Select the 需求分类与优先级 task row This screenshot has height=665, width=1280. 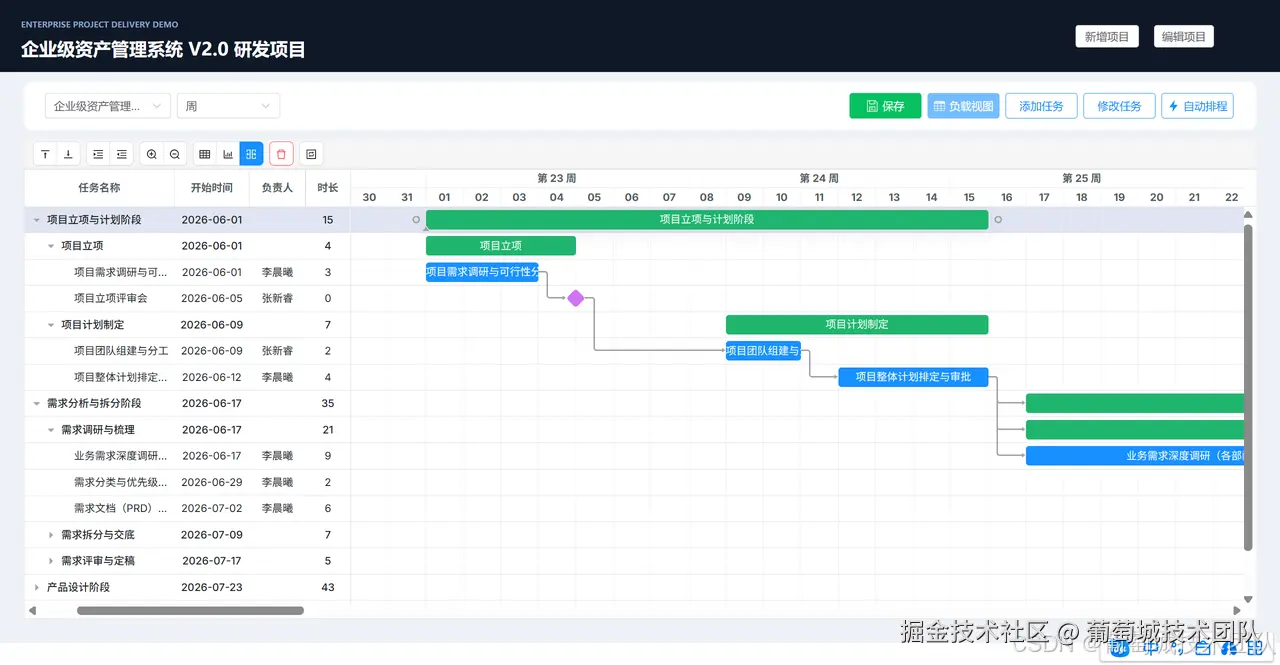(187, 483)
